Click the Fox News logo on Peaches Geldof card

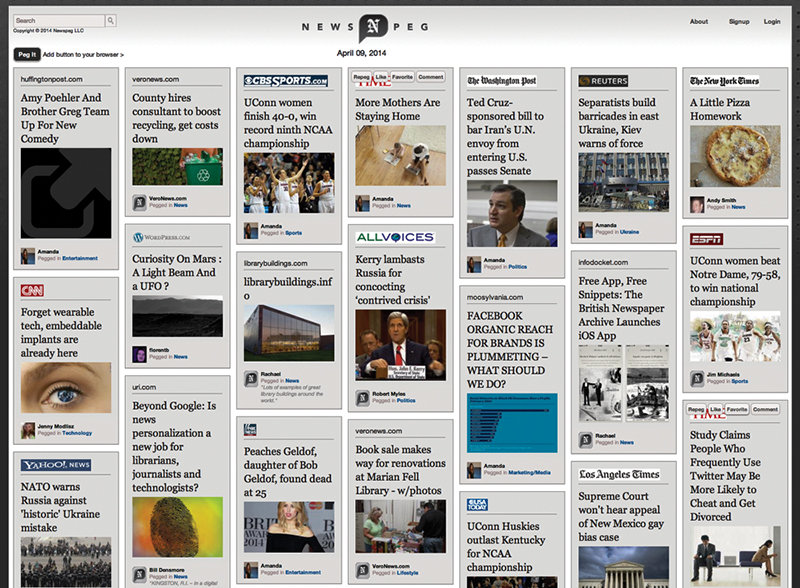pos(250,429)
